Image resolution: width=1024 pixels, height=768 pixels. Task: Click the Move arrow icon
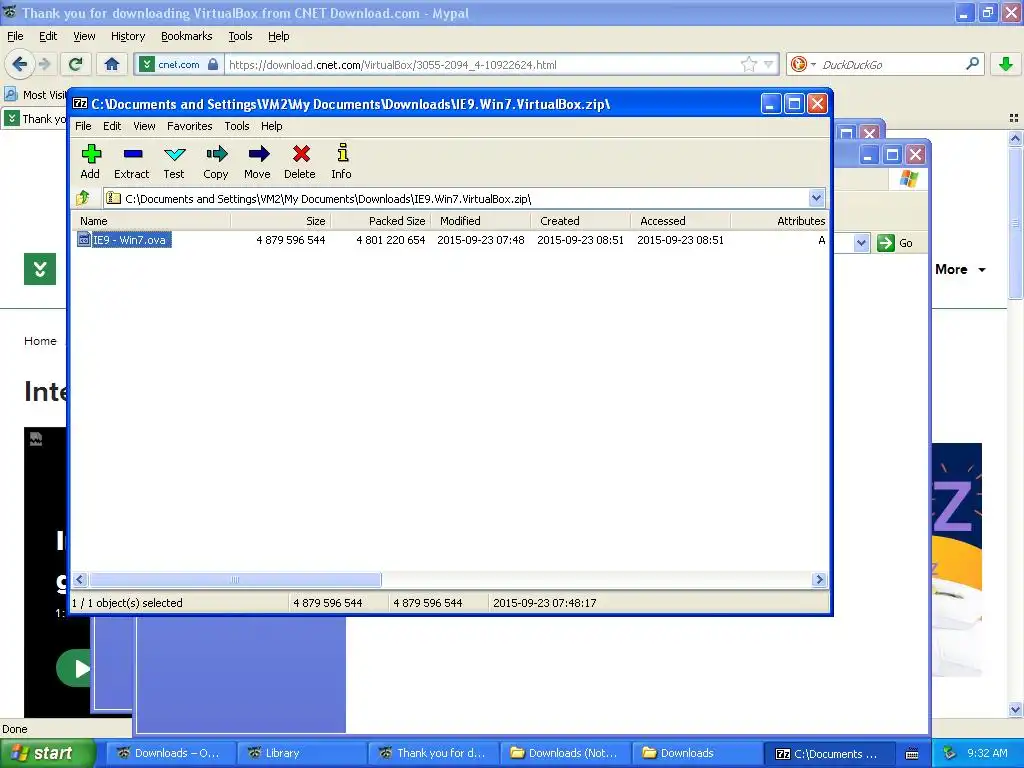(257, 161)
